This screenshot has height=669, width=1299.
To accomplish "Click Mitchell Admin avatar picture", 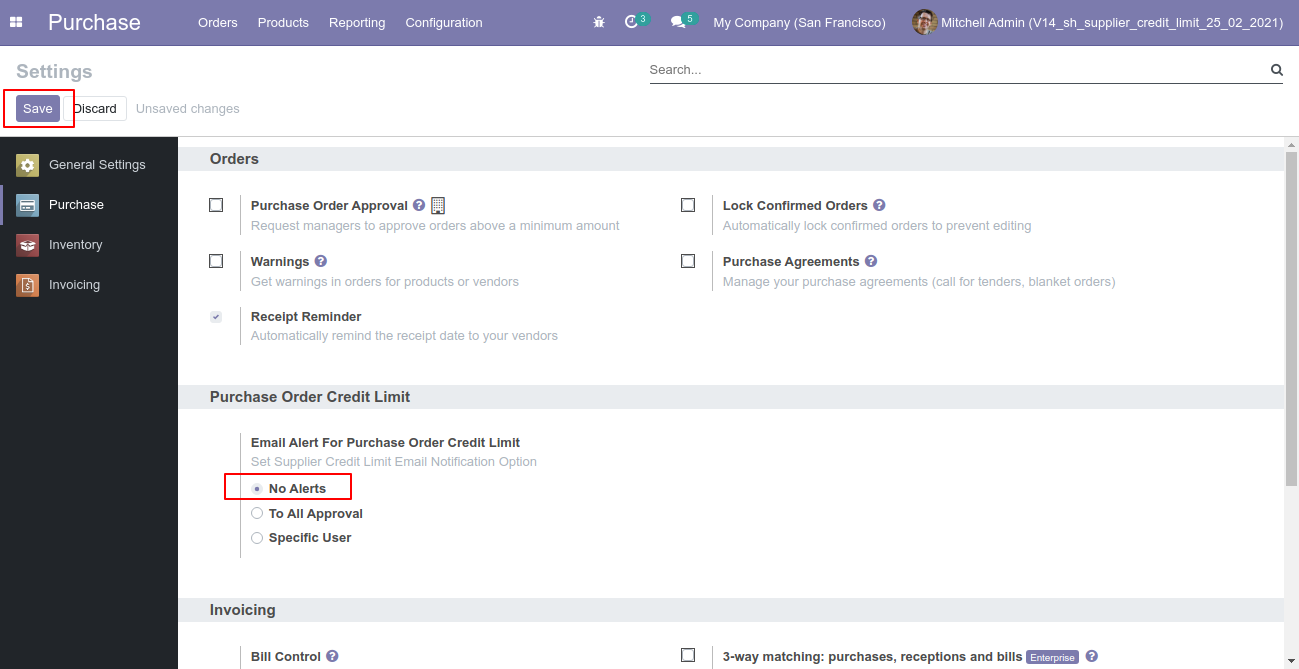I will (x=924, y=22).
